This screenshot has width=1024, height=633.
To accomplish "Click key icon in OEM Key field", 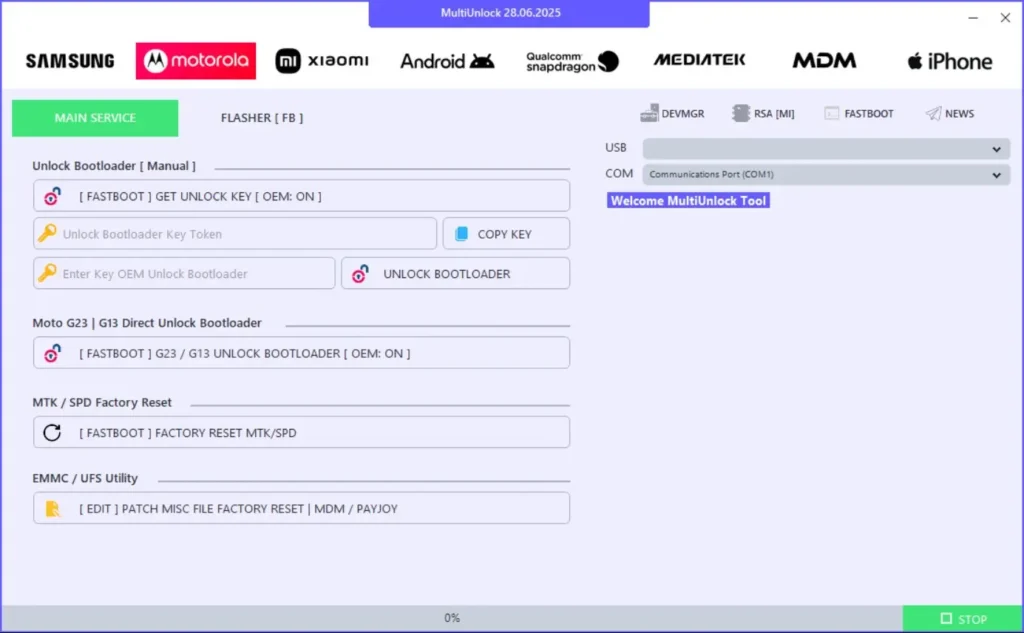I will click(x=47, y=273).
